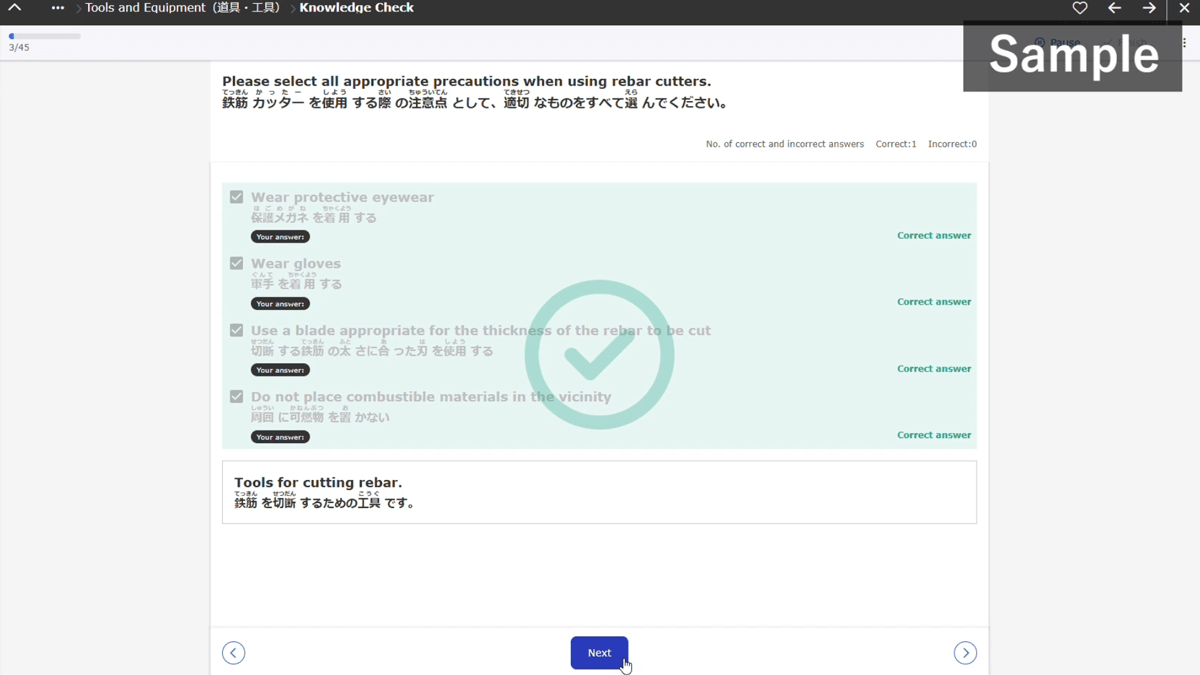Close the knowledge check with X
The height and width of the screenshot is (675, 1200).
[x=1184, y=8]
